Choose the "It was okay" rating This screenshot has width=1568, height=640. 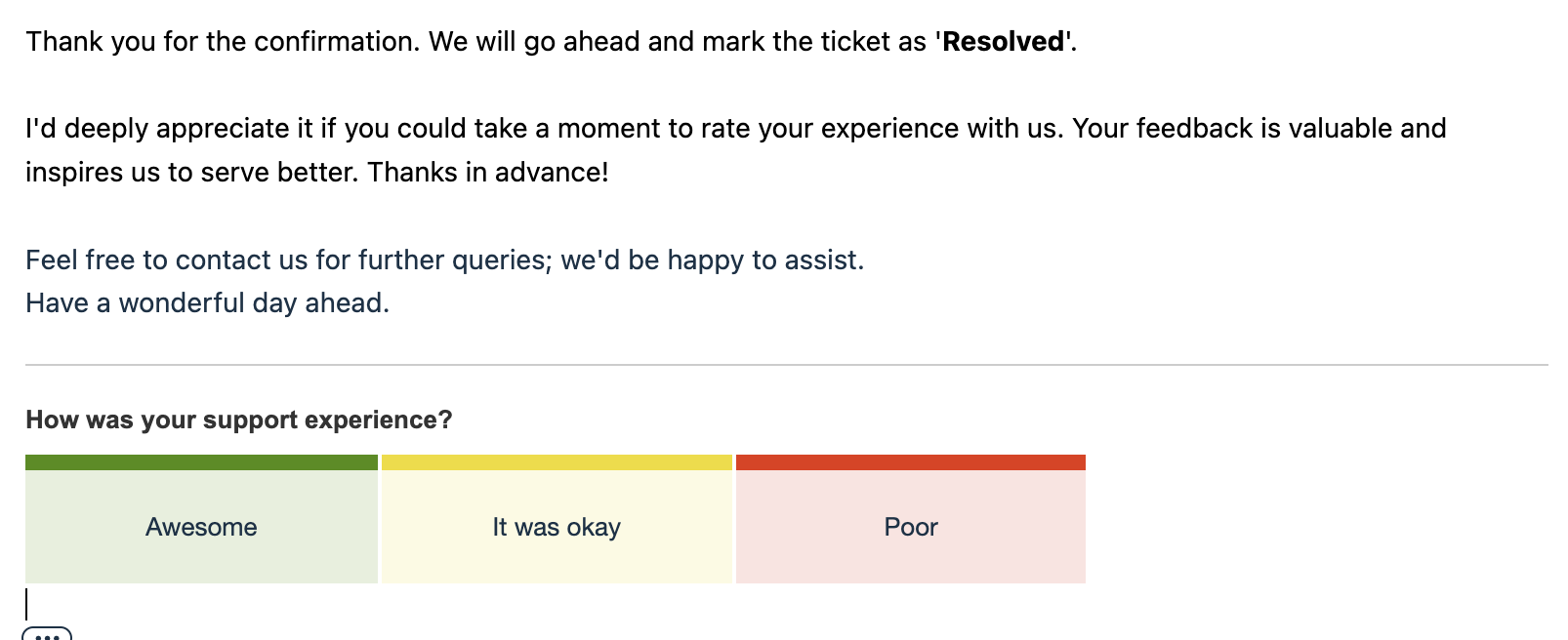click(x=557, y=527)
